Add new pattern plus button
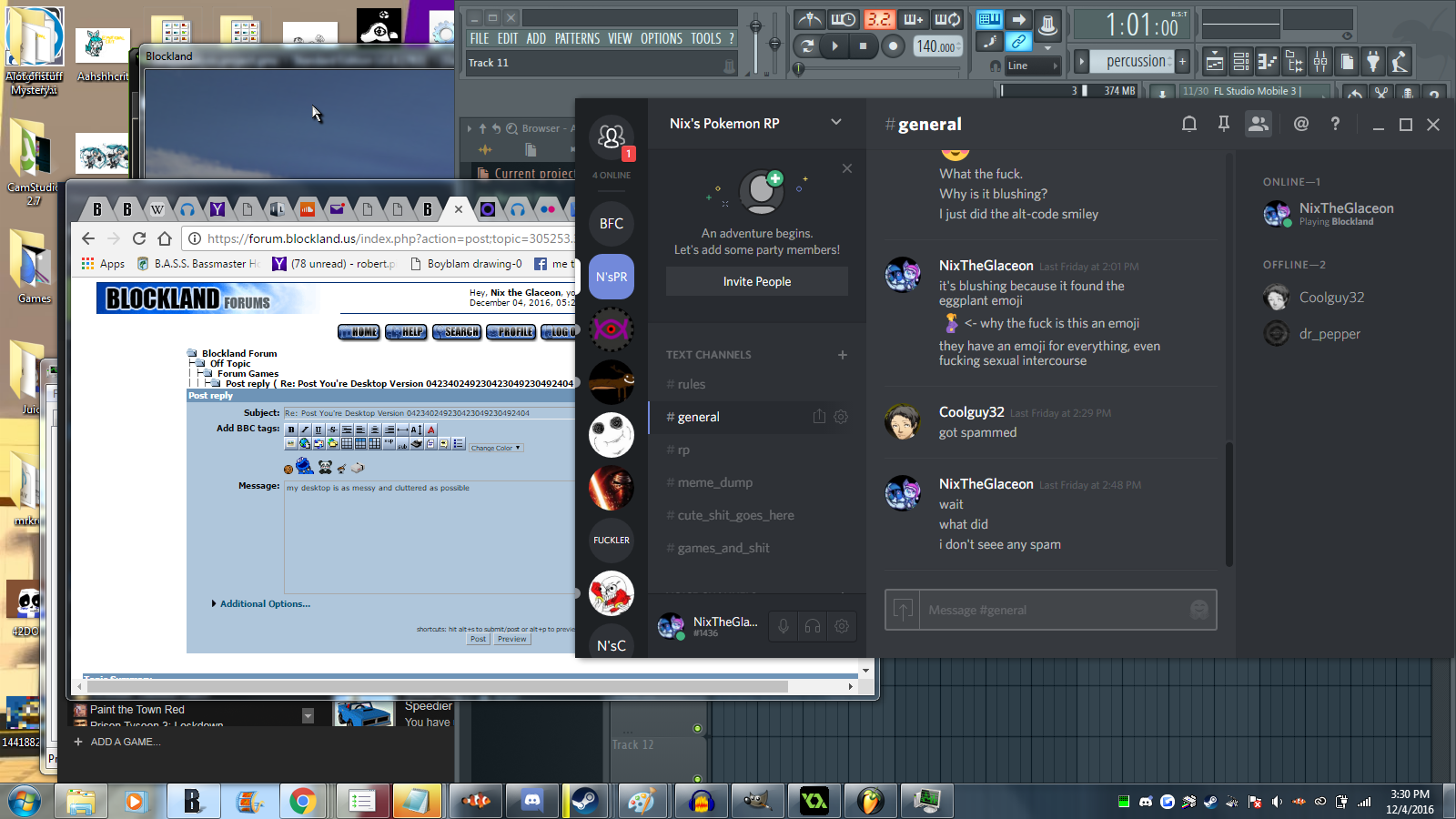The image size is (1456, 819). pyautogui.click(x=1182, y=62)
